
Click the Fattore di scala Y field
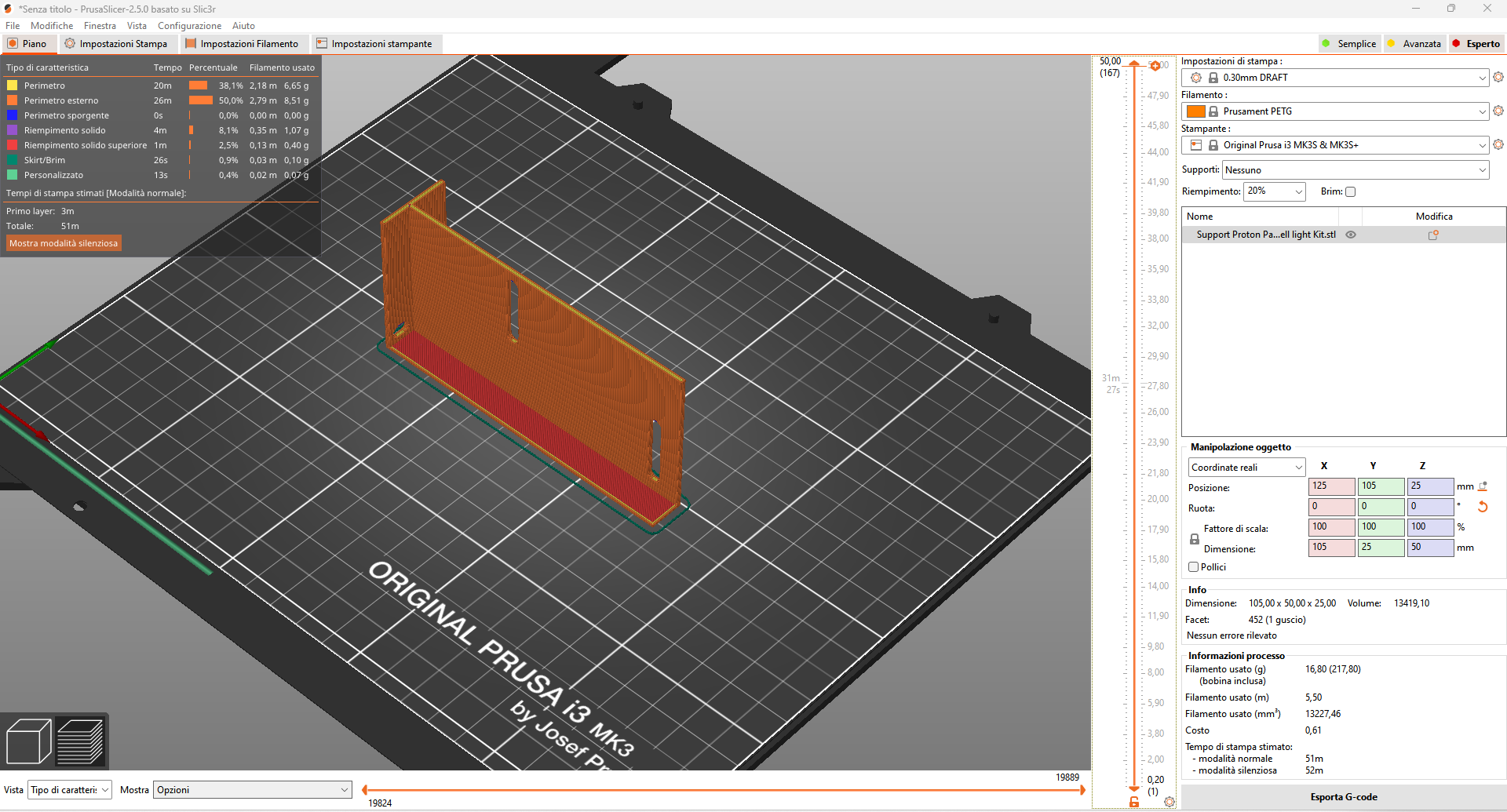coord(1381,527)
